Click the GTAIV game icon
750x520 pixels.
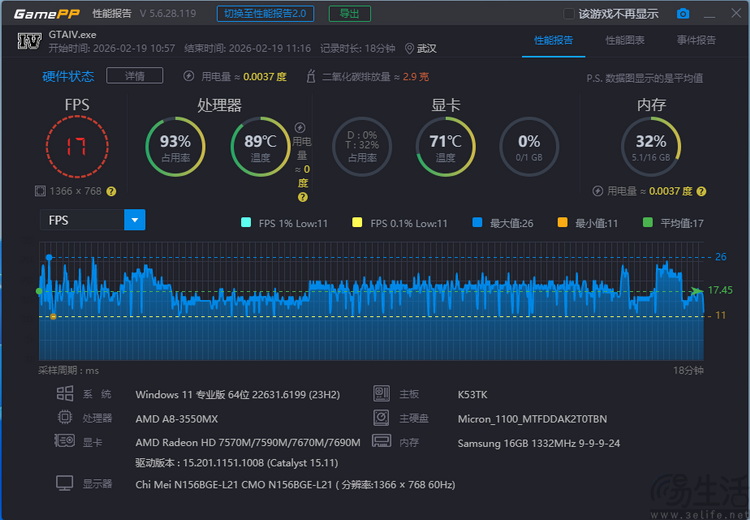click(28, 41)
